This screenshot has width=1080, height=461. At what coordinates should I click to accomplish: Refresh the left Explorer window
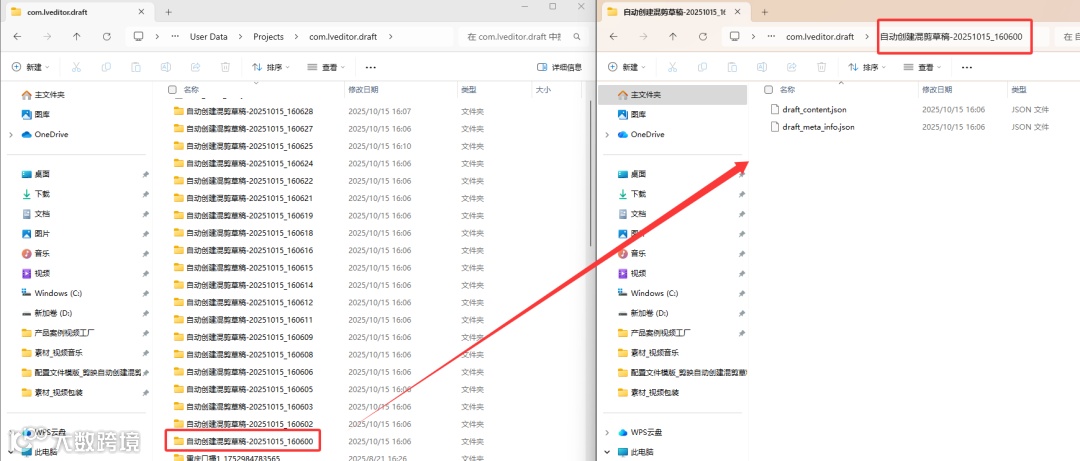[106, 37]
